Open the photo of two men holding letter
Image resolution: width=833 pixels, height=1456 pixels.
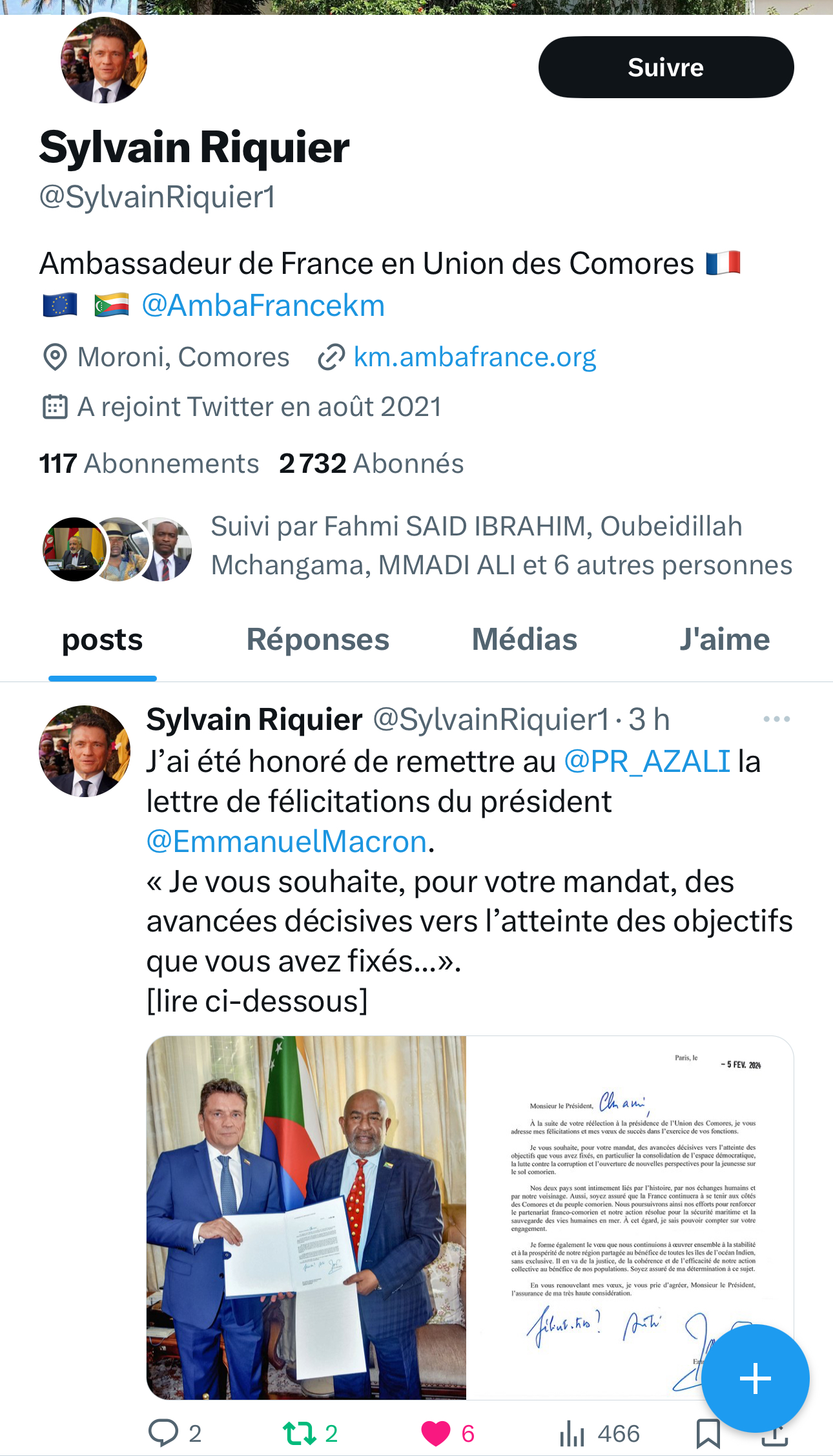pos(306,1217)
